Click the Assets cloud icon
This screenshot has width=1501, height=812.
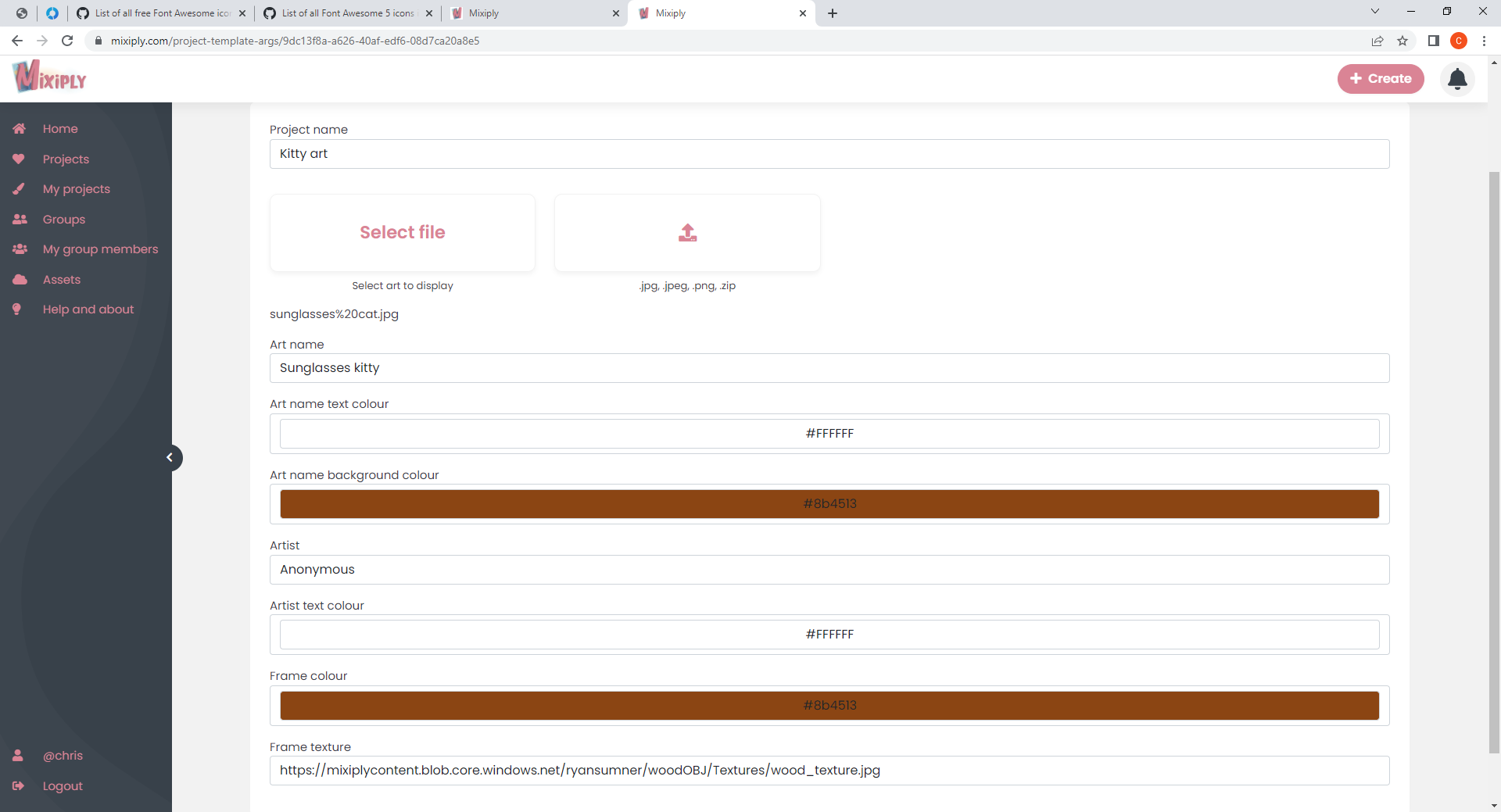[x=20, y=280]
